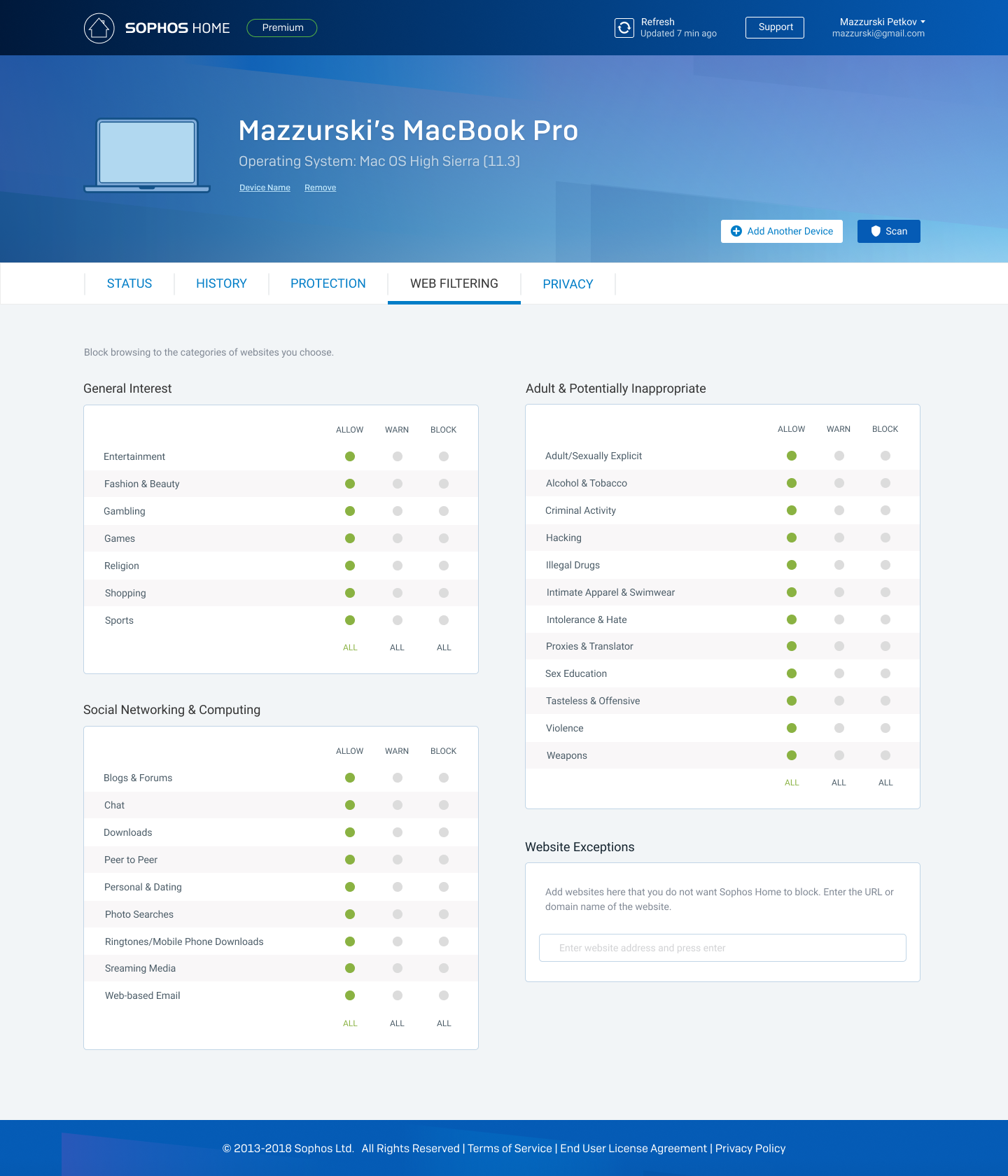Set all General Interest categories to Warn
1008x1176 pixels.
[x=397, y=647]
